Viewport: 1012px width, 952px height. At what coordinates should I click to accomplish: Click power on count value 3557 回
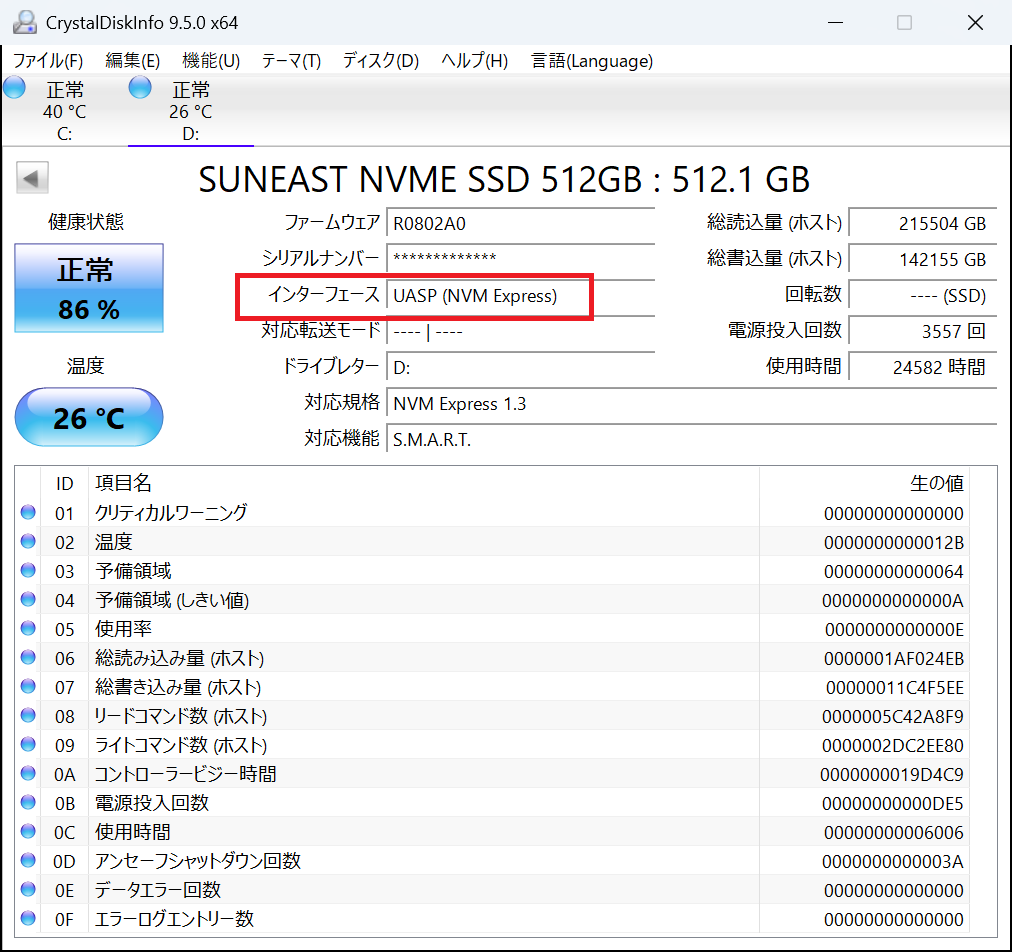coord(923,332)
